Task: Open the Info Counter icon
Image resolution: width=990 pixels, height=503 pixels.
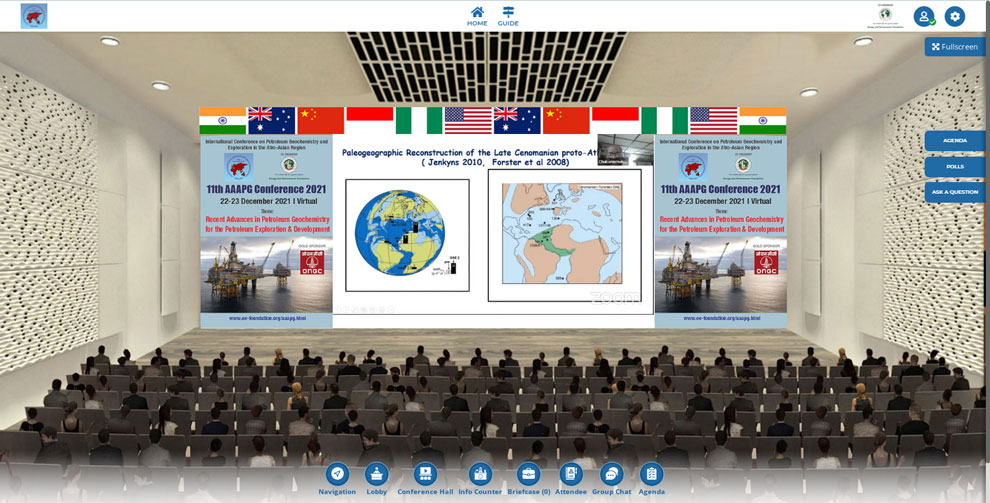Action: pos(480,479)
